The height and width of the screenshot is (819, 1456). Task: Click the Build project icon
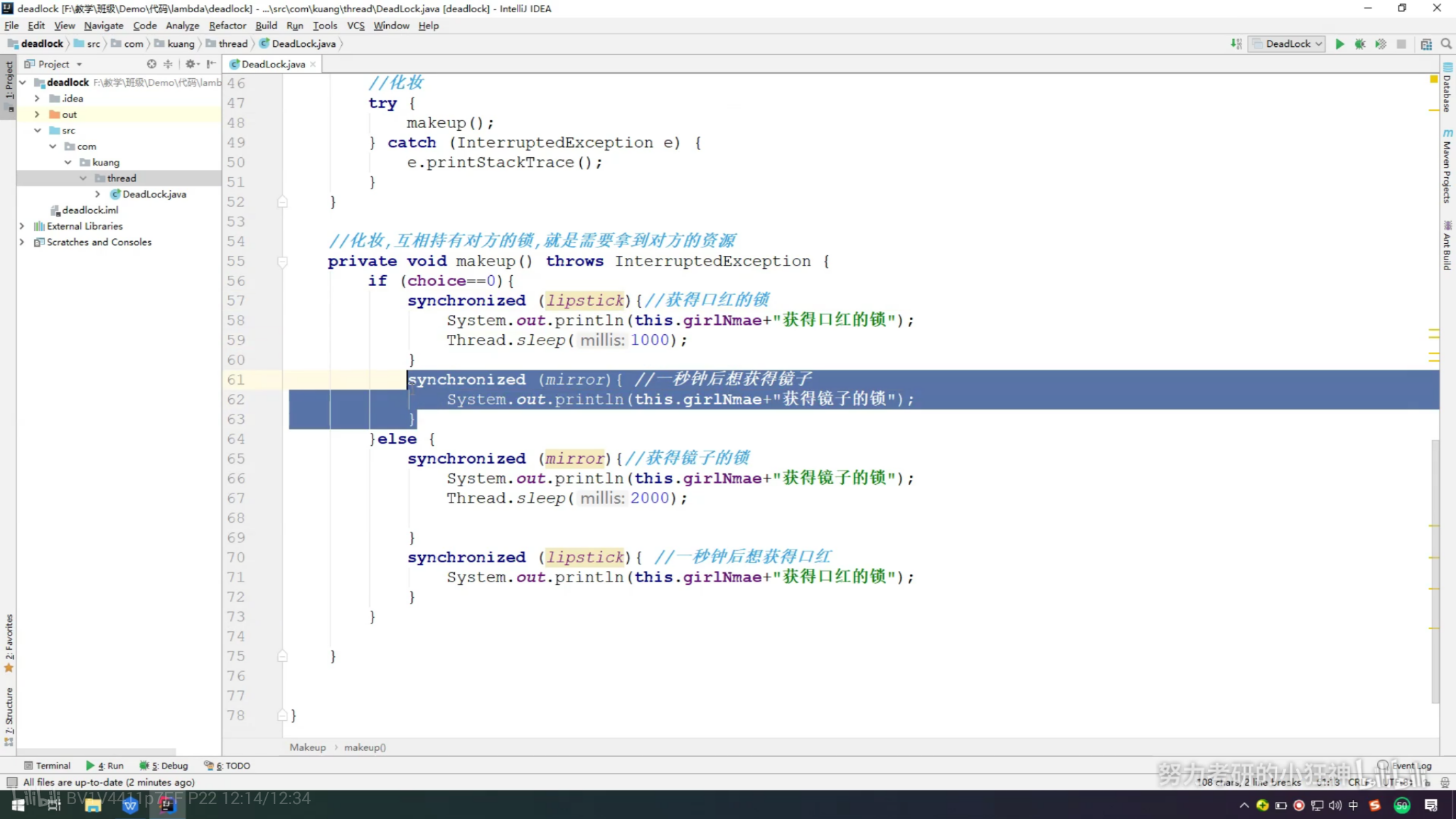coord(1236,44)
